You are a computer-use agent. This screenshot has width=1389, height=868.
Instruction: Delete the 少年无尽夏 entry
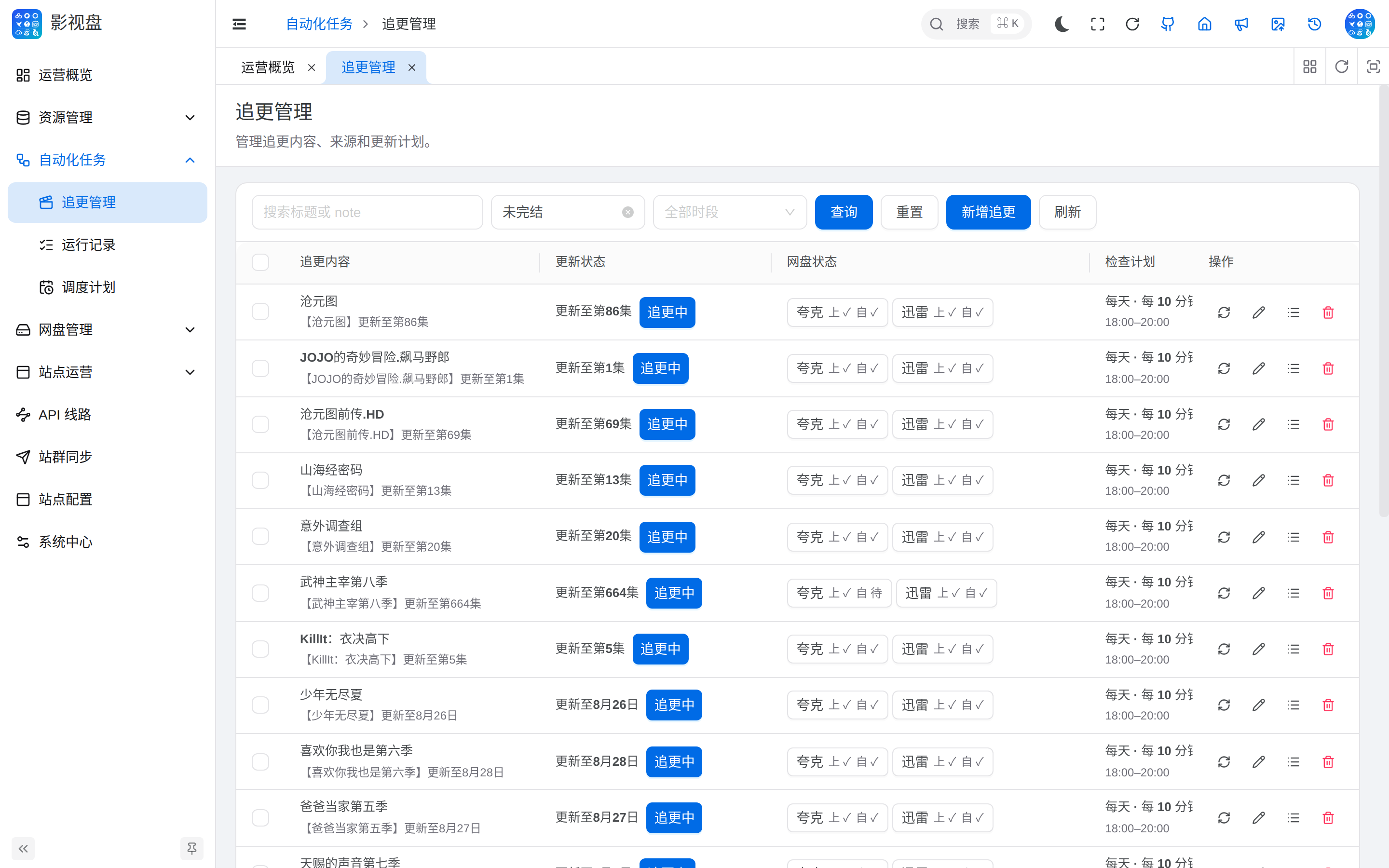[x=1328, y=705]
